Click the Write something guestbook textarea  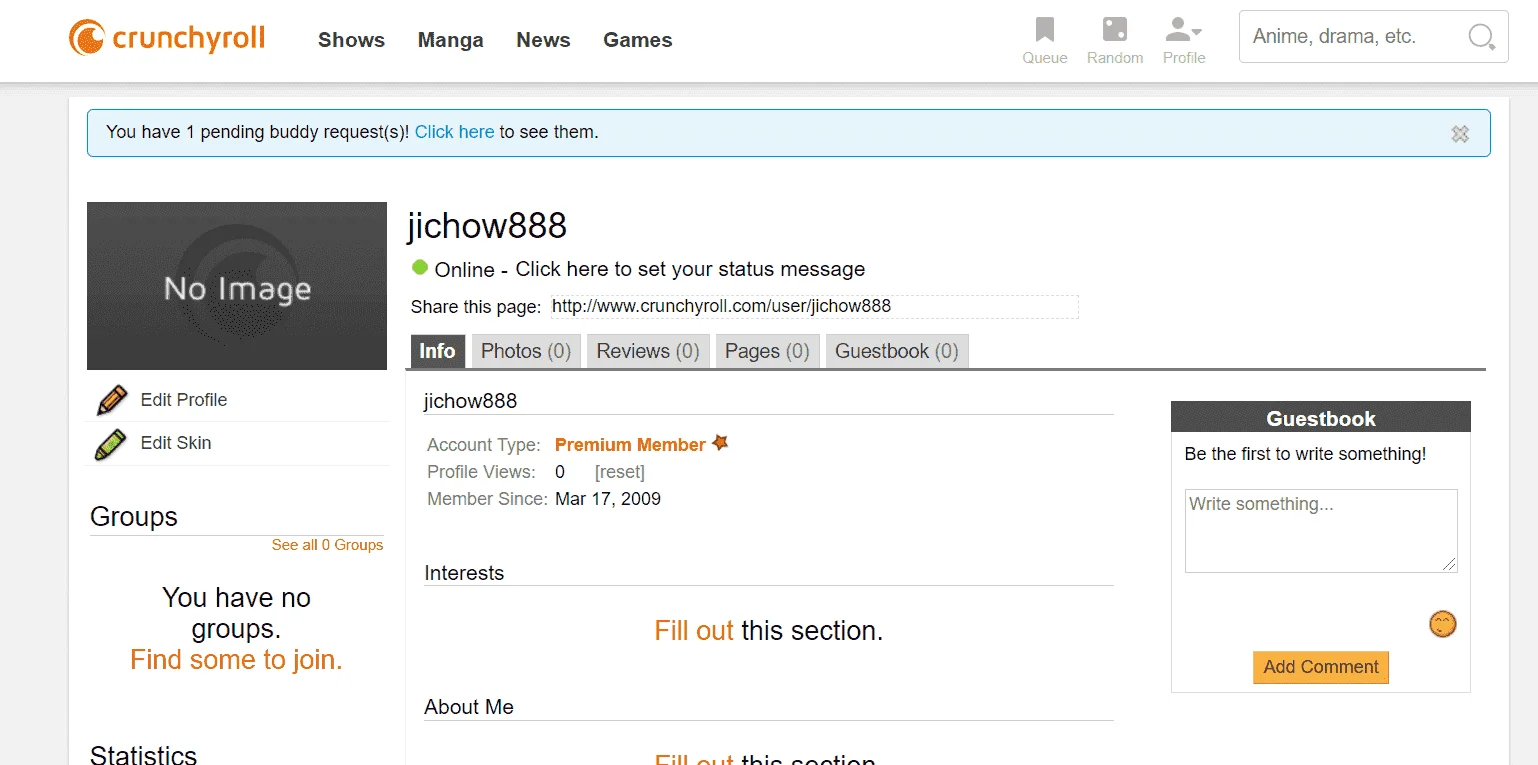1321,531
